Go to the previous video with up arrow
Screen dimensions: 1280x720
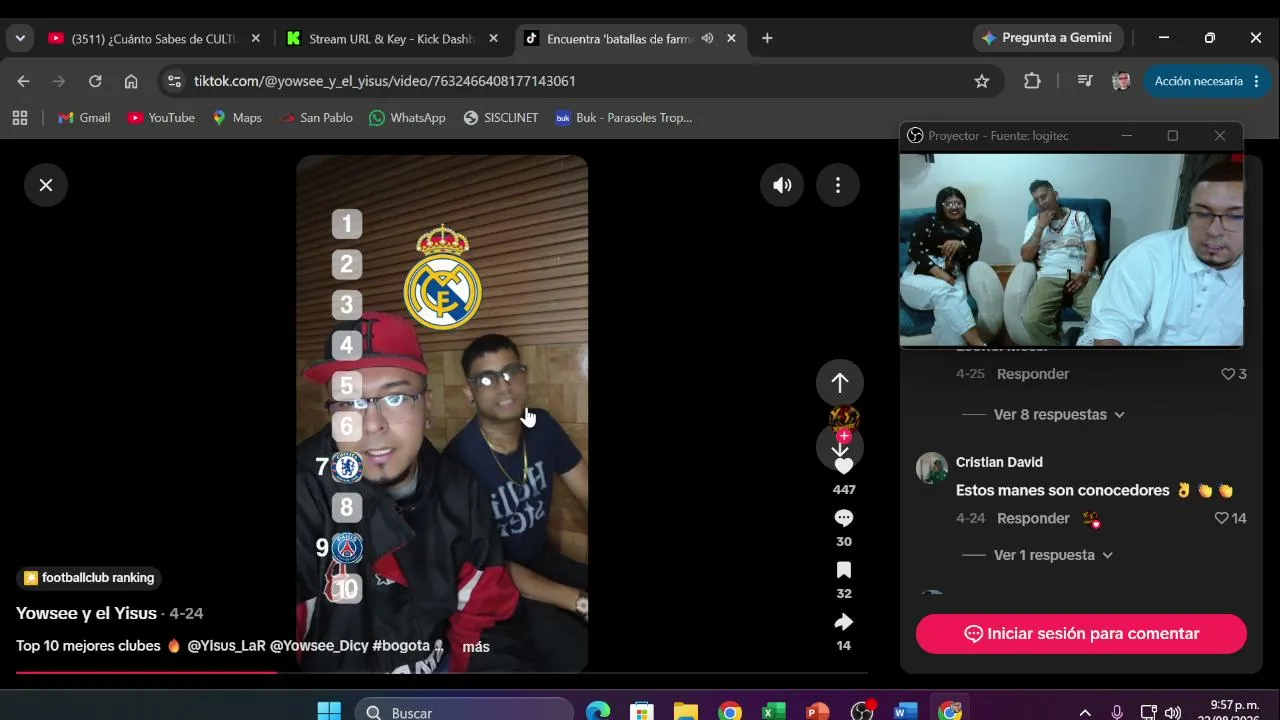click(840, 383)
